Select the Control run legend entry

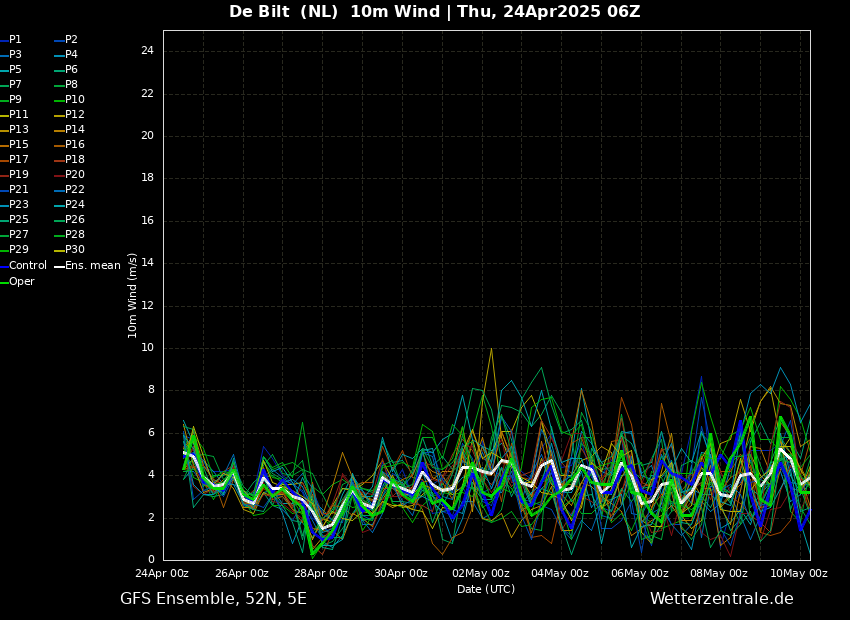(x=27, y=266)
